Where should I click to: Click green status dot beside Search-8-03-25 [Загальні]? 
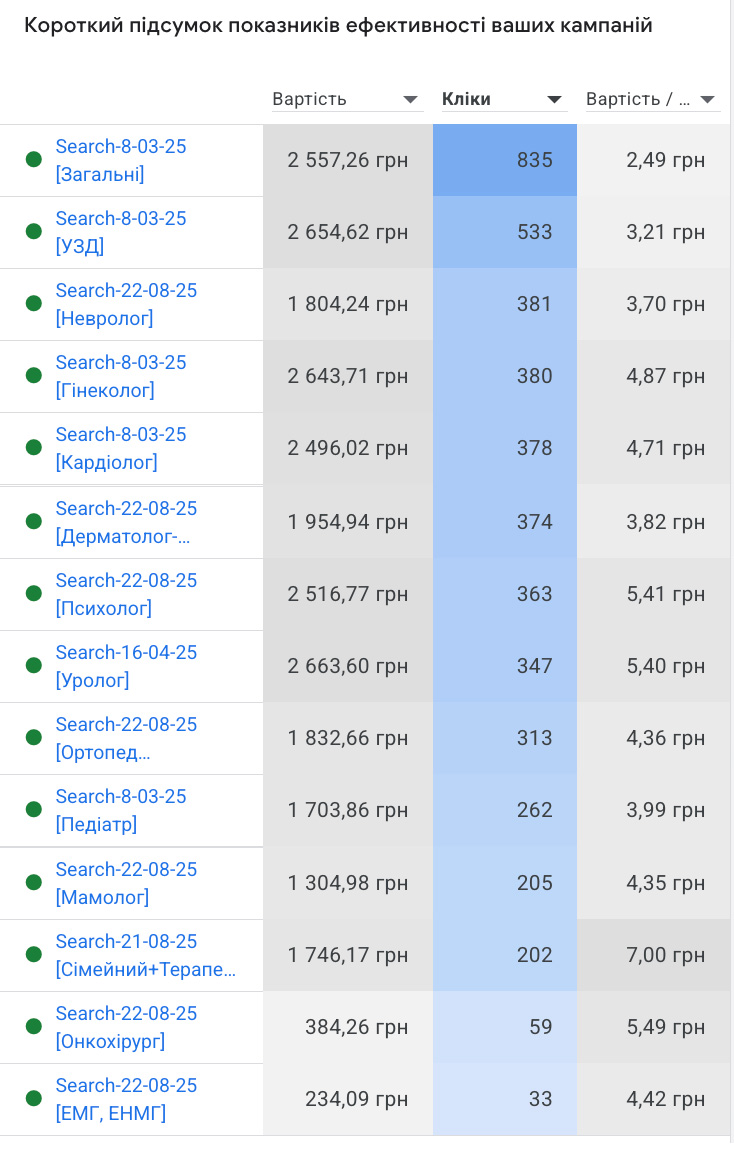click(33, 160)
